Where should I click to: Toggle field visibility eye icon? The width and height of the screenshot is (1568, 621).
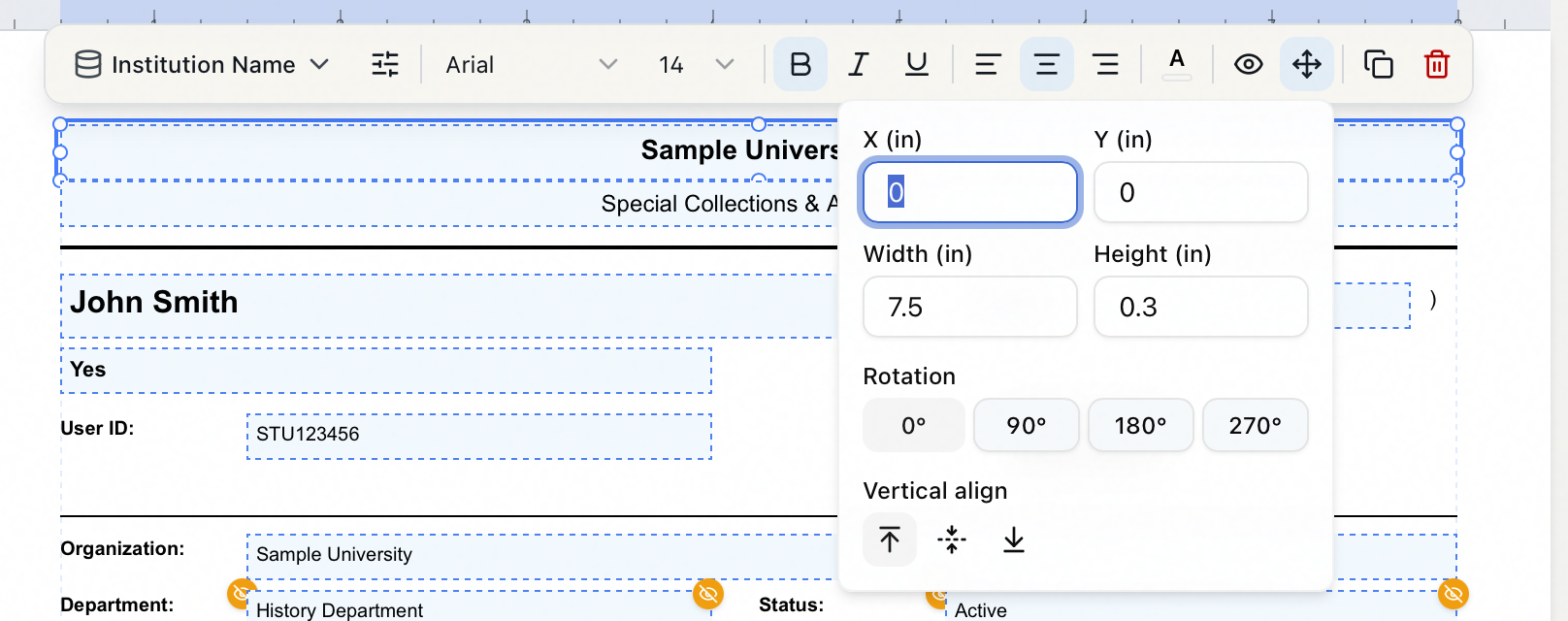pyautogui.click(x=1249, y=65)
